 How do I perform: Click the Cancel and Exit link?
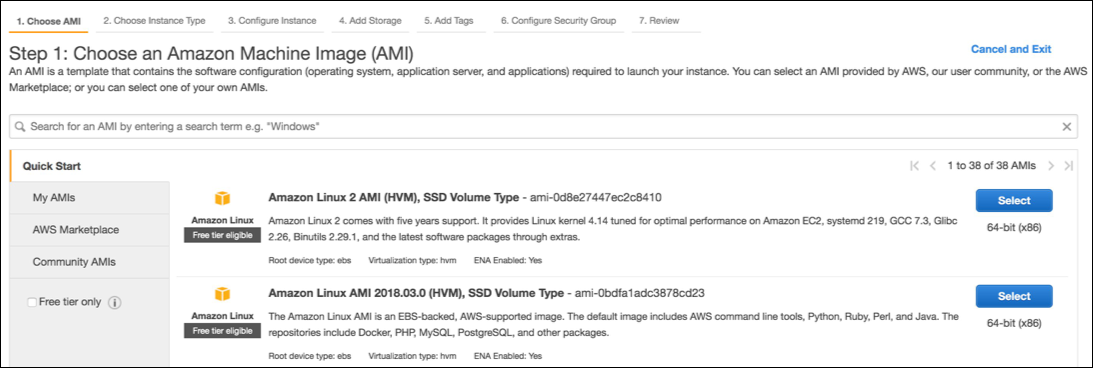[1011, 49]
